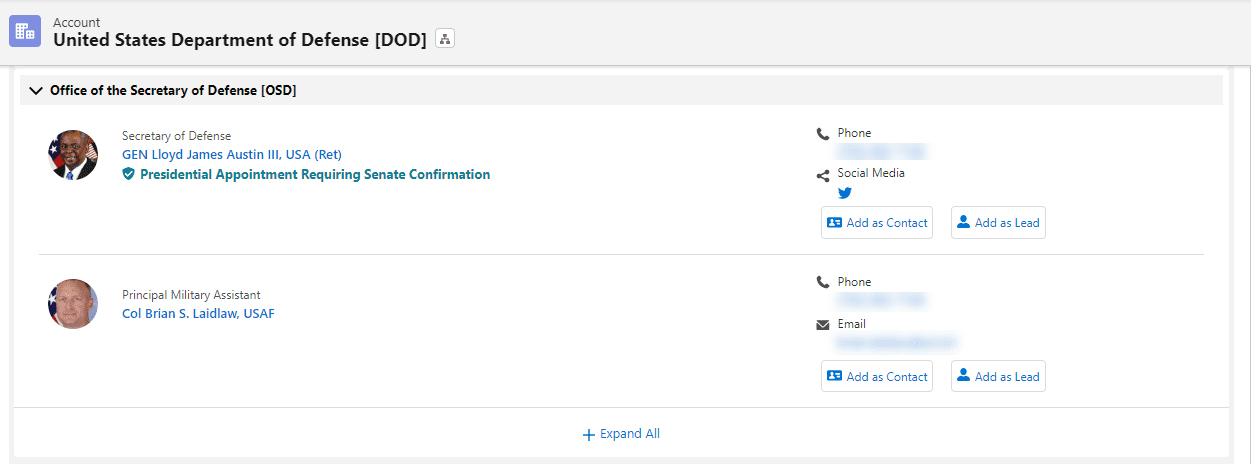Click the phone icon for Secretary of Defense
The image size is (1251, 464).
pyautogui.click(x=823, y=134)
